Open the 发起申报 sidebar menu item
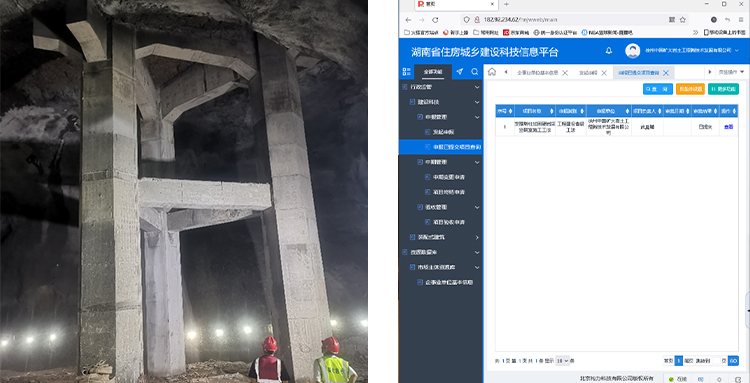750x383 pixels. tap(443, 132)
